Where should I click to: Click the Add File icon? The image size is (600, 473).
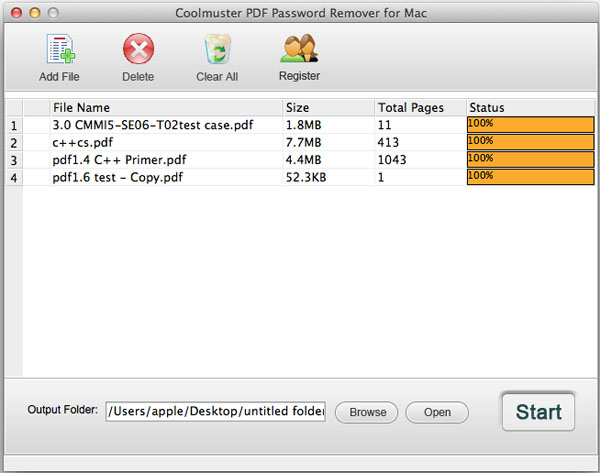60,49
